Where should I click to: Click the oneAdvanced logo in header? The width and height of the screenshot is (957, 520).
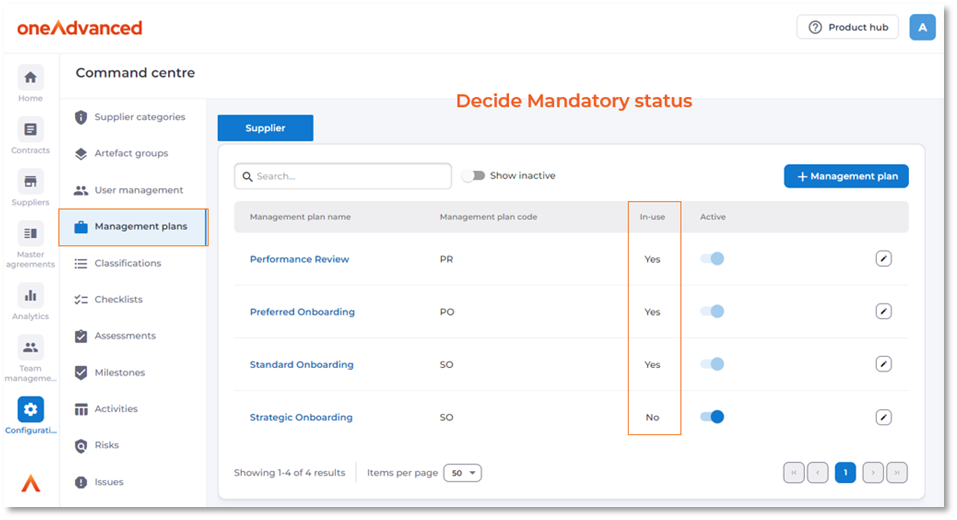79,27
